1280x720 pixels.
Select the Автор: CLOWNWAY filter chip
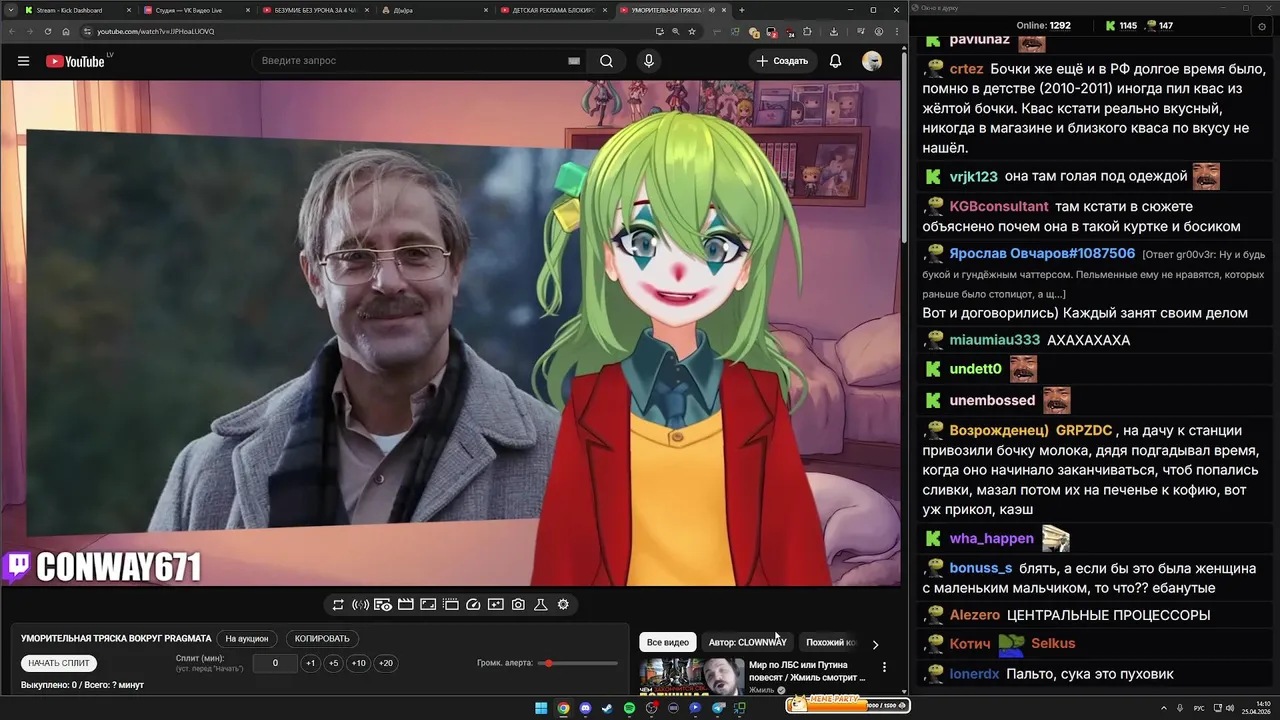tap(747, 642)
